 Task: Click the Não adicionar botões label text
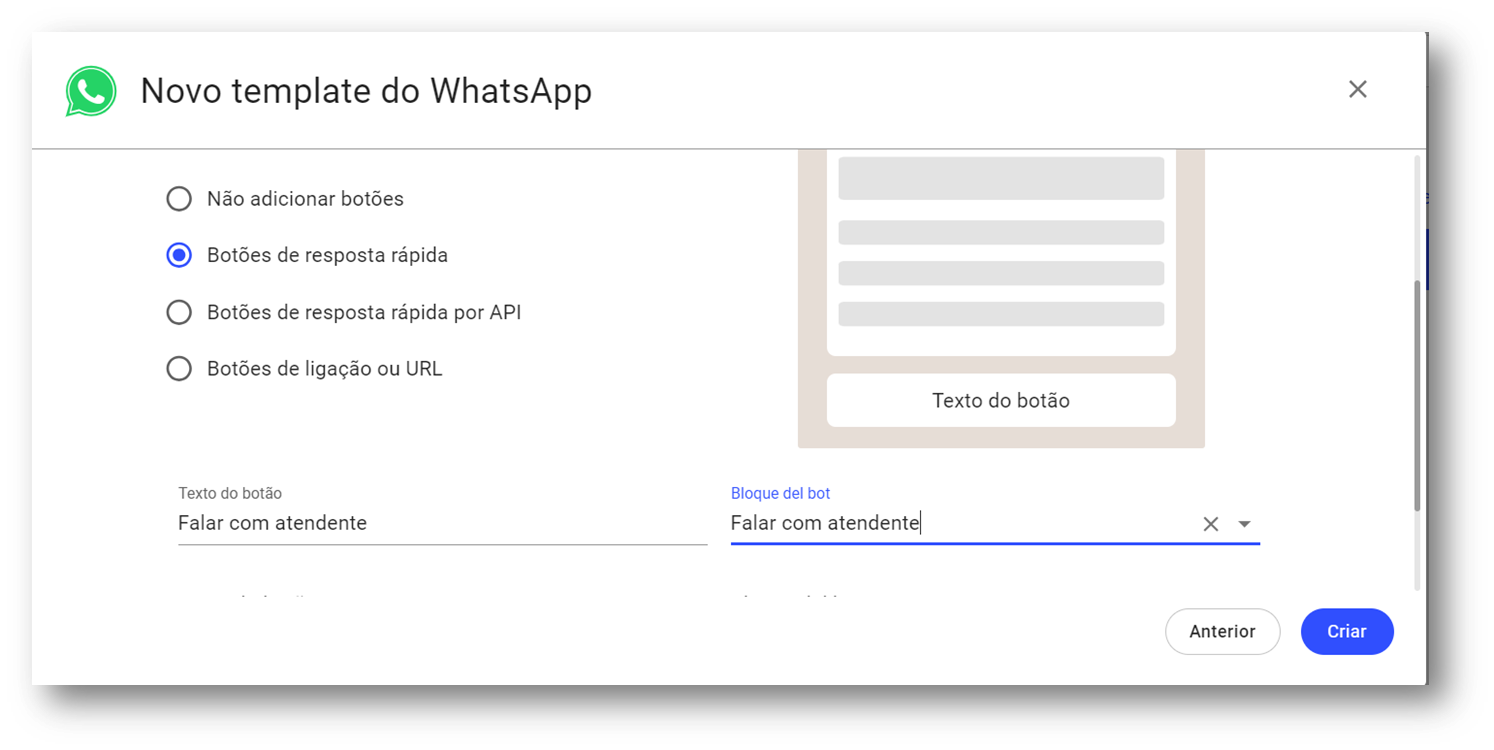[305, 199]
